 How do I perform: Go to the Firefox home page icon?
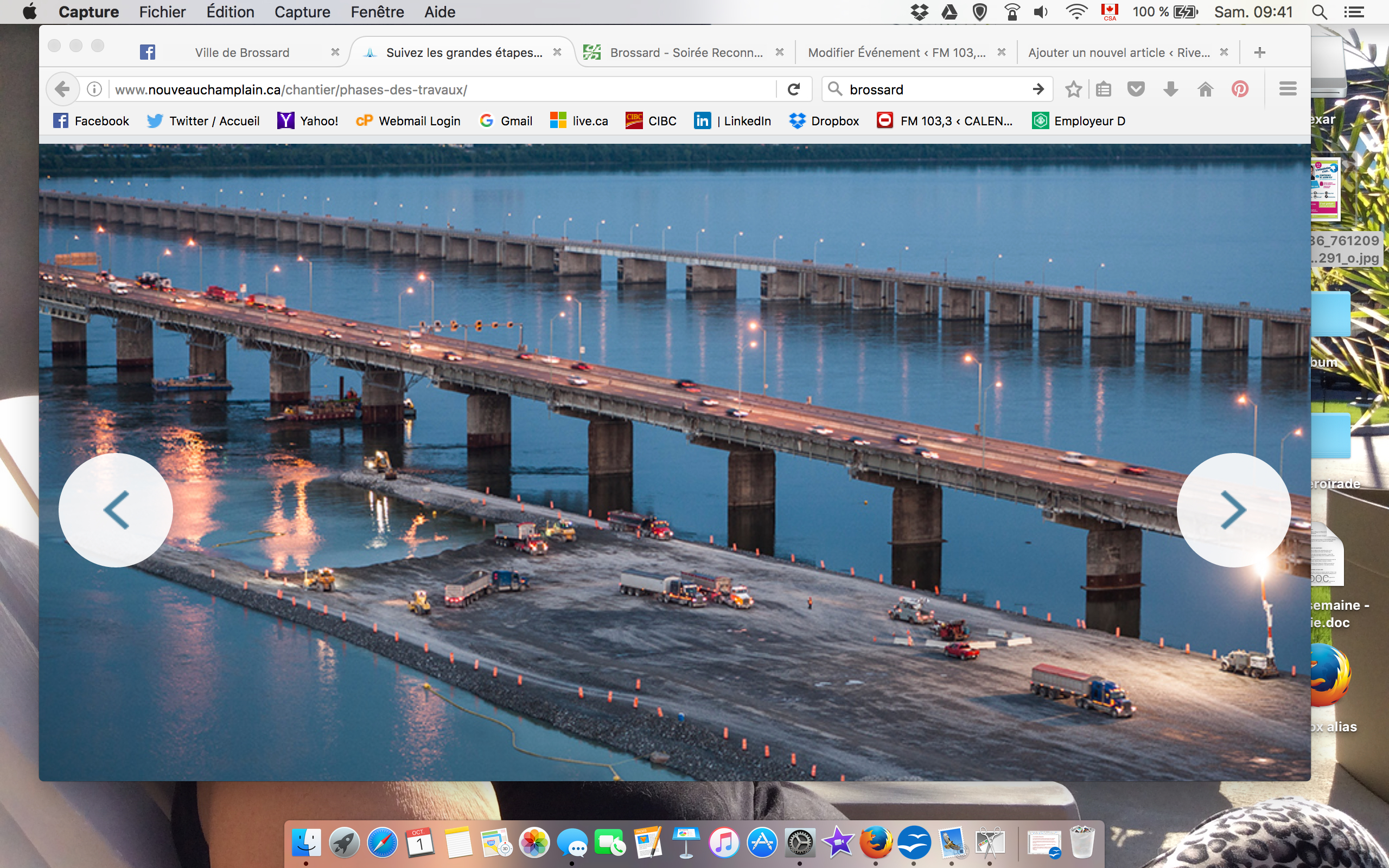click(x=1205, y=89)
